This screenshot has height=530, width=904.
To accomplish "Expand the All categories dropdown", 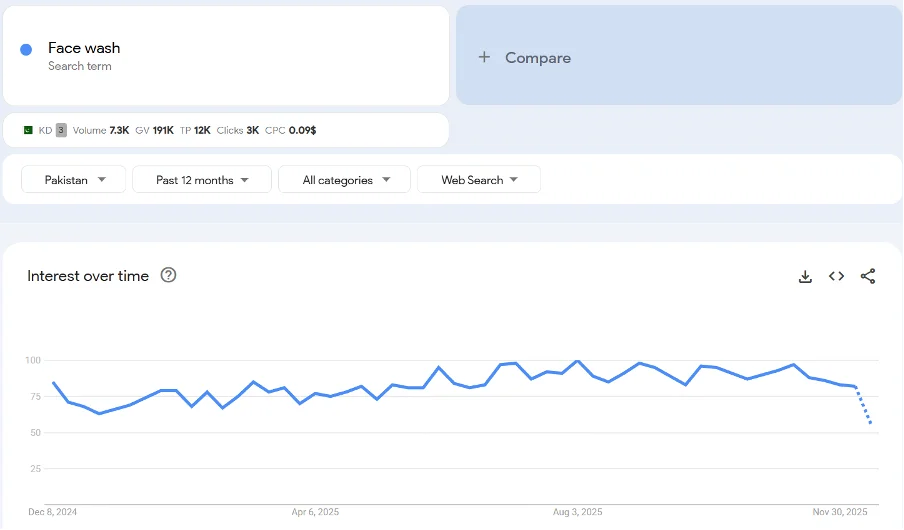I will tap(344, 180).
